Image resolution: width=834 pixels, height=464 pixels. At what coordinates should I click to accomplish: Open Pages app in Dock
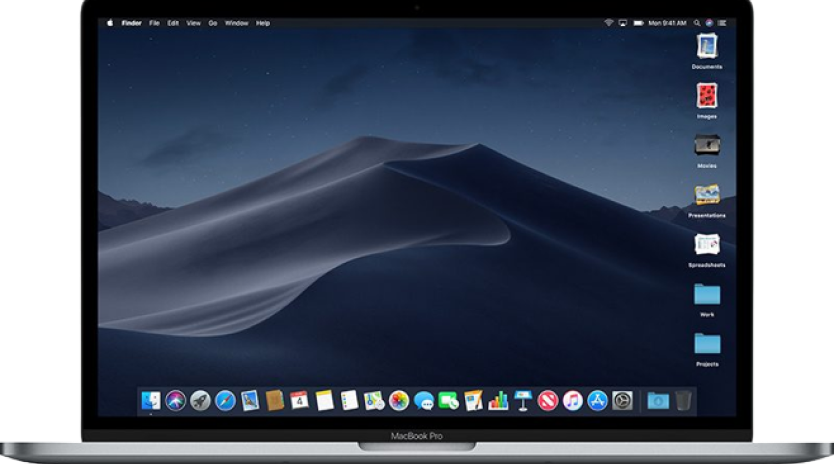473,400
